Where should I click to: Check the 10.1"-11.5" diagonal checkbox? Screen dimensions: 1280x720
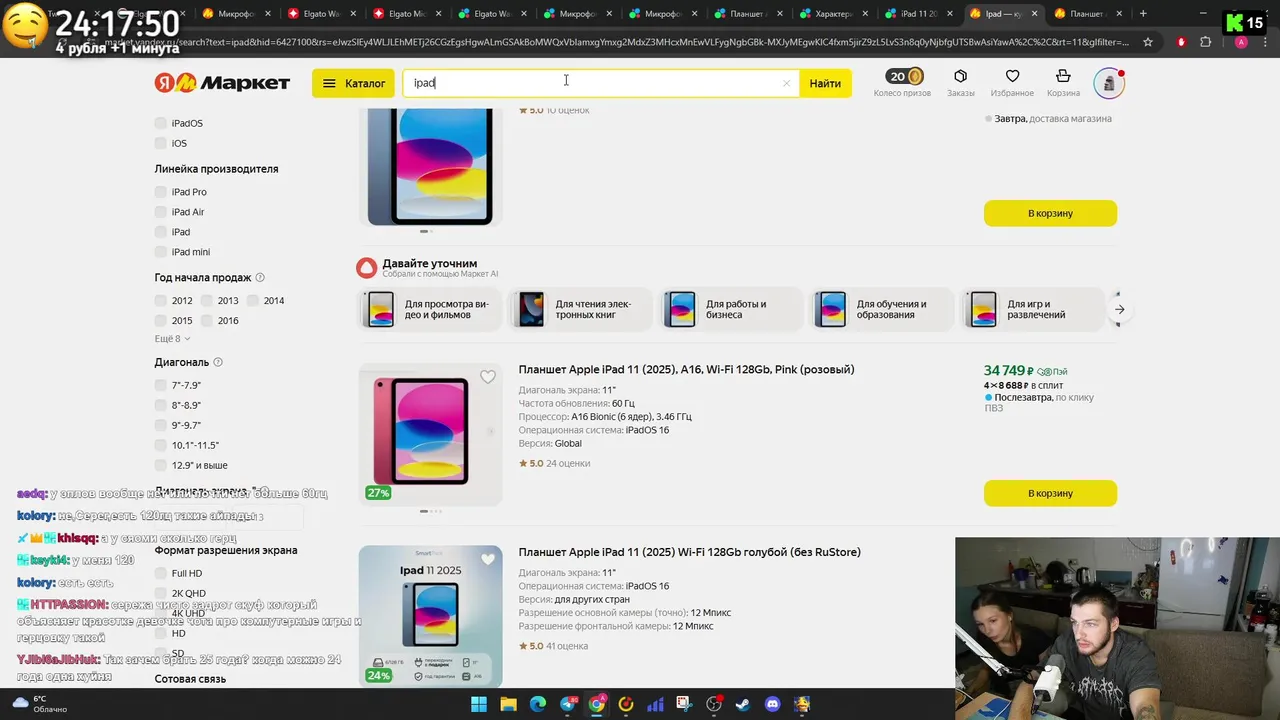(160, 445)
